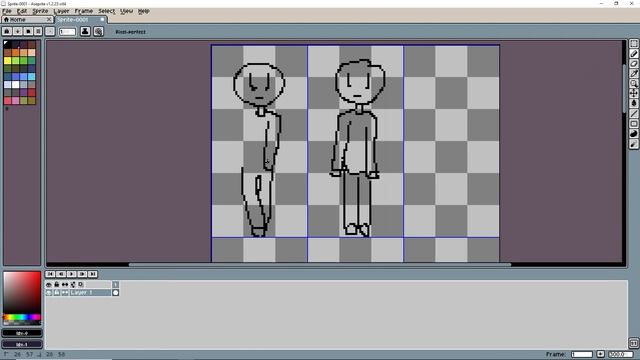
Task: Open the palette options menu
Action: point(38,31)
